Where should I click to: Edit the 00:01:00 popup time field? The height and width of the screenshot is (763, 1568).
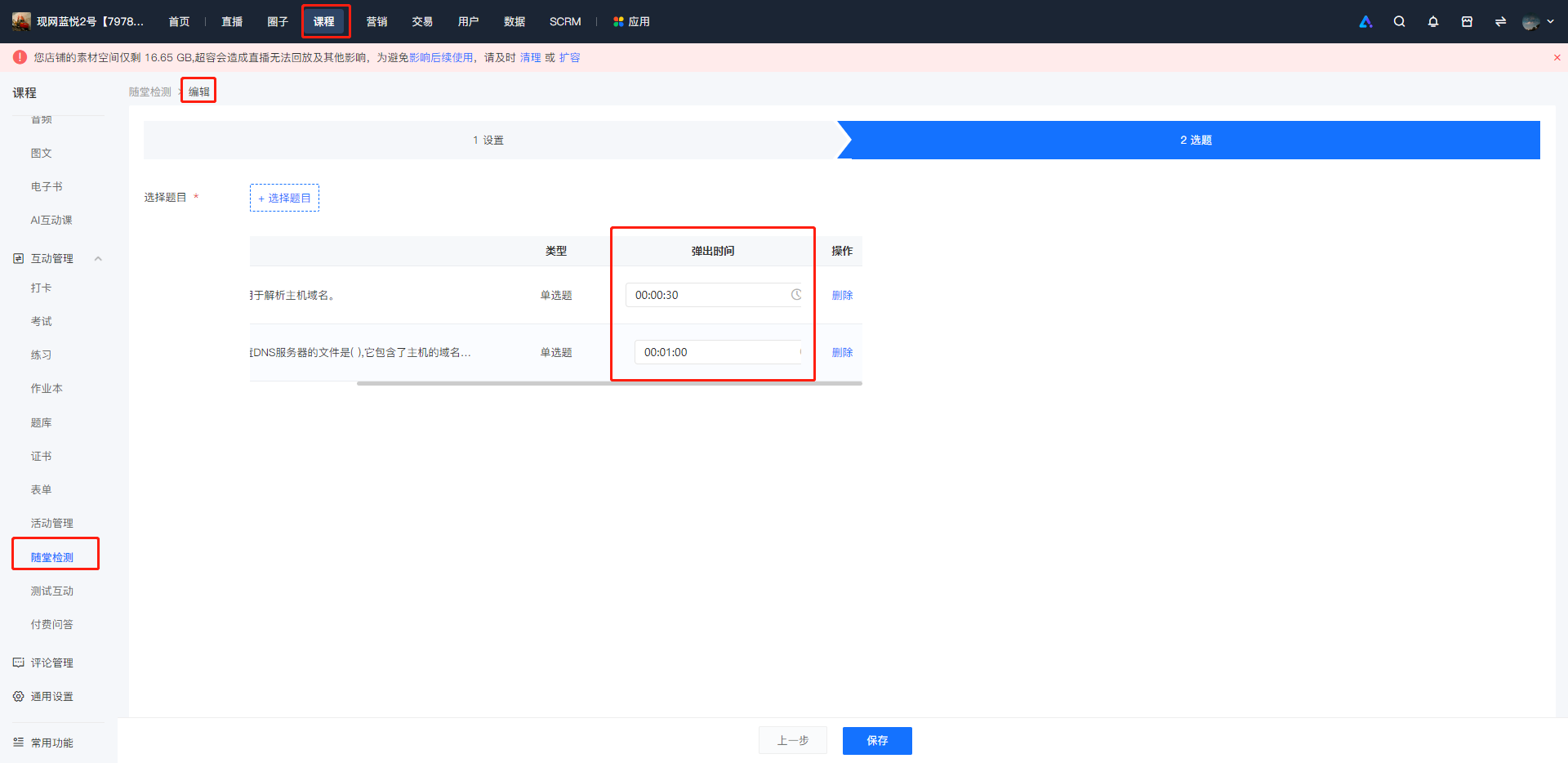[x=718, y=352]
